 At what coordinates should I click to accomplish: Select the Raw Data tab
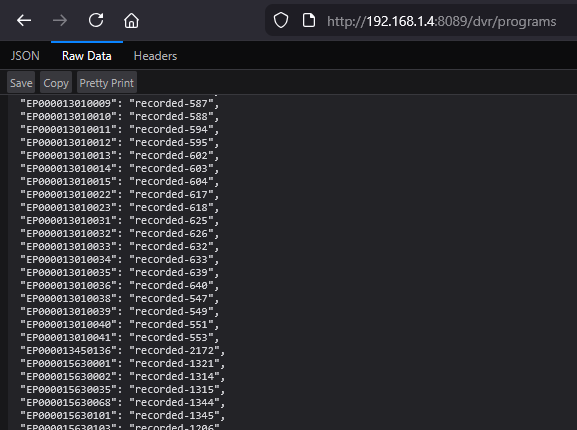[x=87, y=56]
